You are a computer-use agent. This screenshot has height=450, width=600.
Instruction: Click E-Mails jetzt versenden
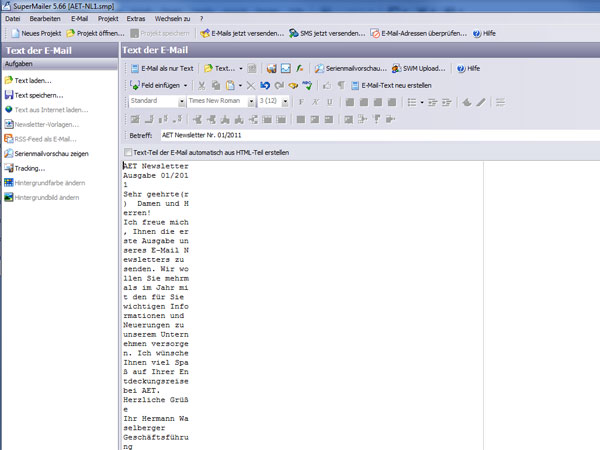(242, 33)
